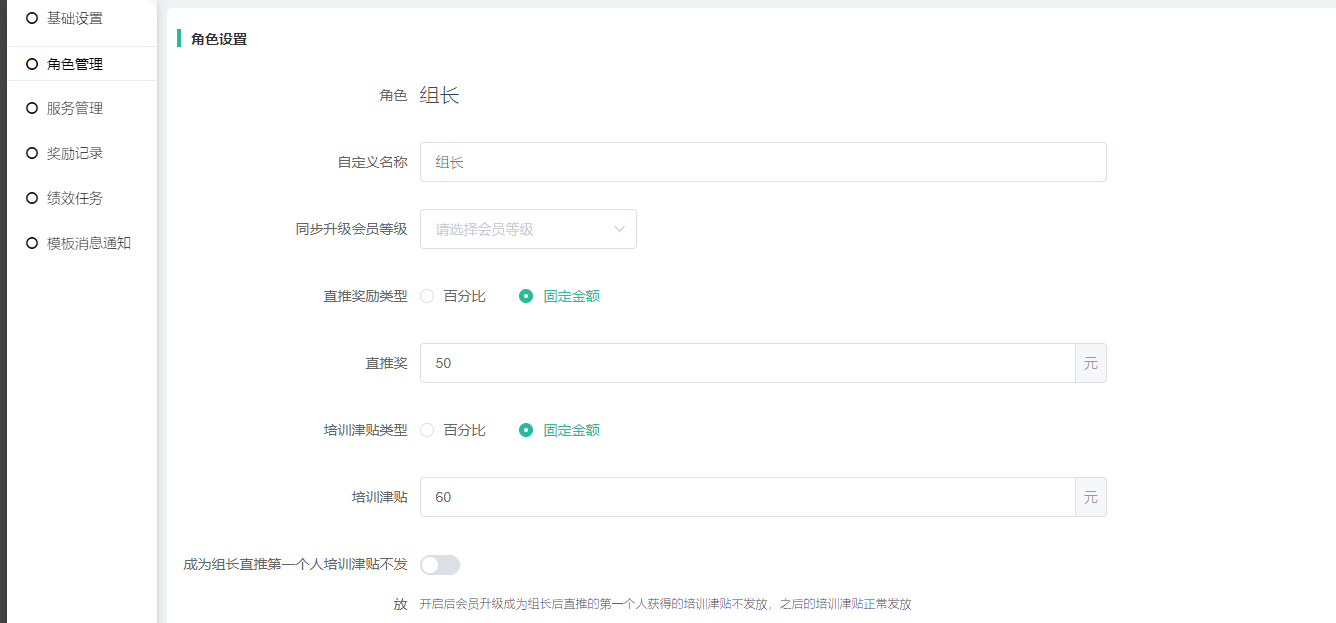Click the chevron arrow in 会员等级 selector

(619, 229)
